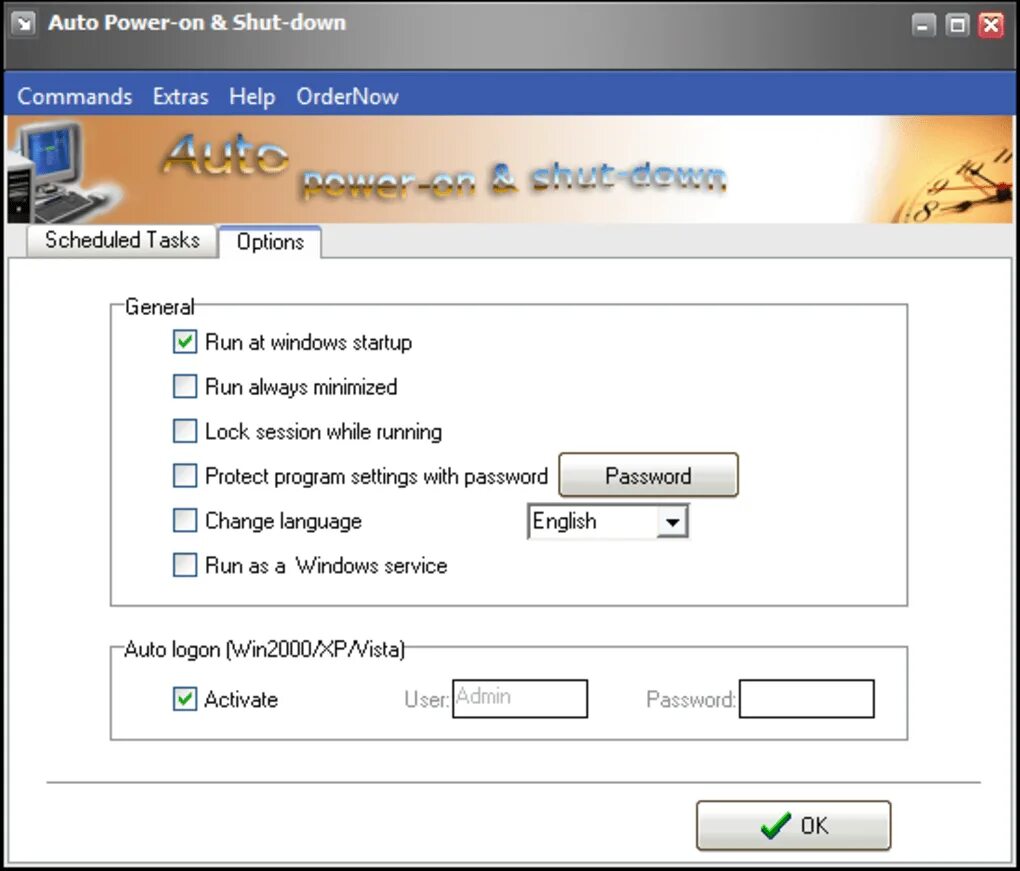This screenshot has width=1020, height=871.
Task: Open the OrderNow menu
Action: (x=347, y=96)
